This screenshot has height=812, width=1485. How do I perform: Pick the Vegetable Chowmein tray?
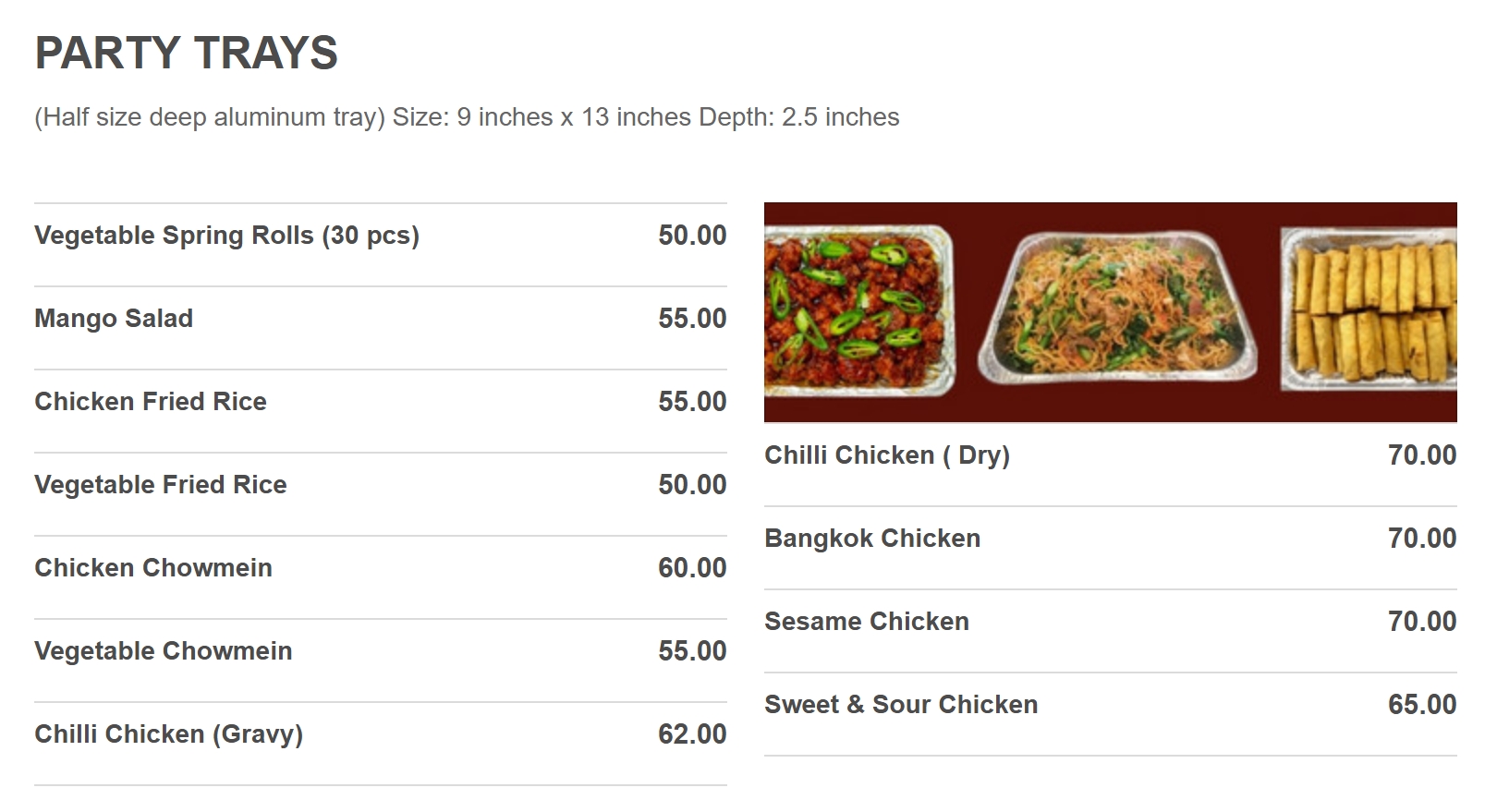164,651
